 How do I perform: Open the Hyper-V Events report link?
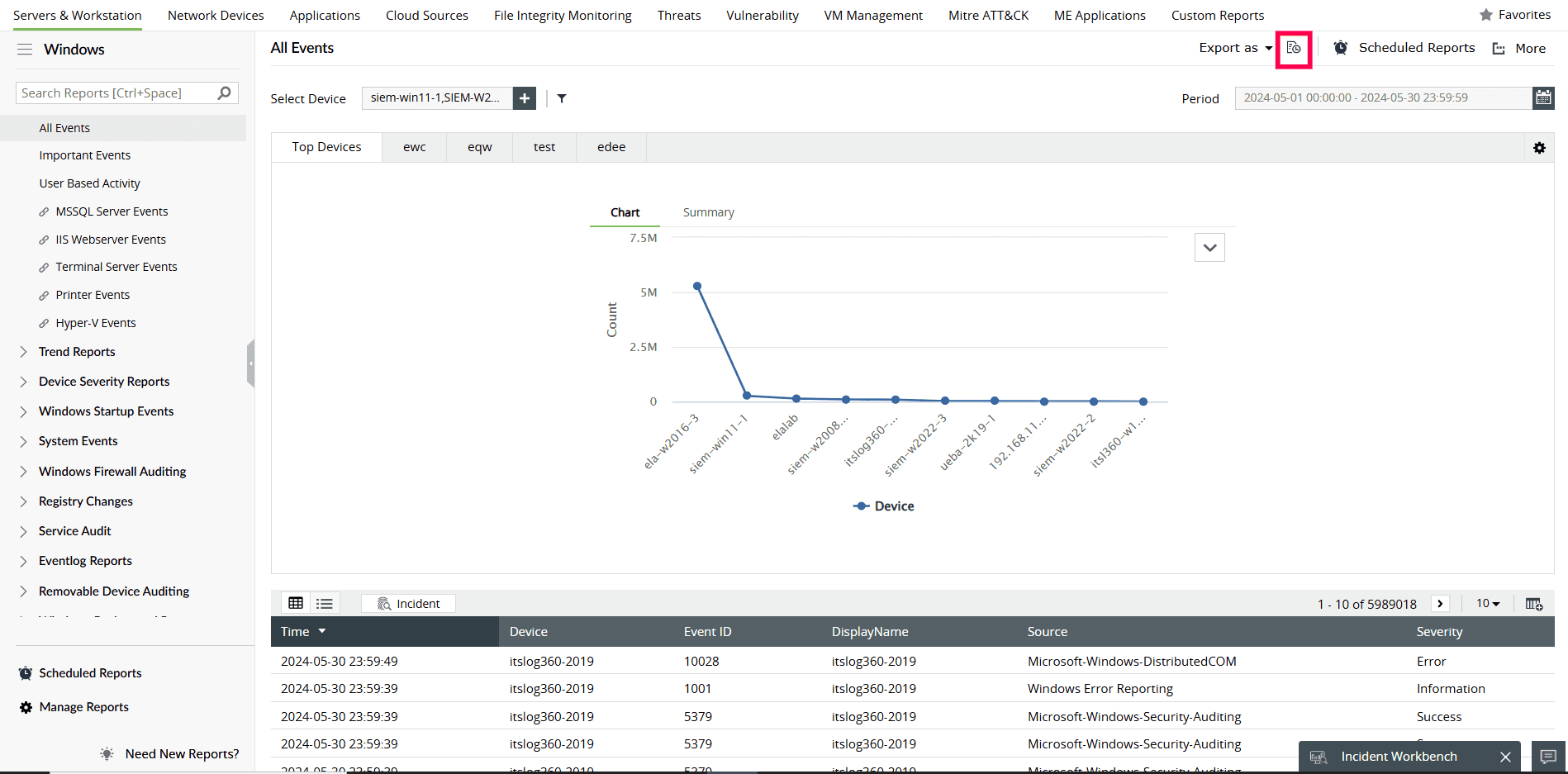96,322
